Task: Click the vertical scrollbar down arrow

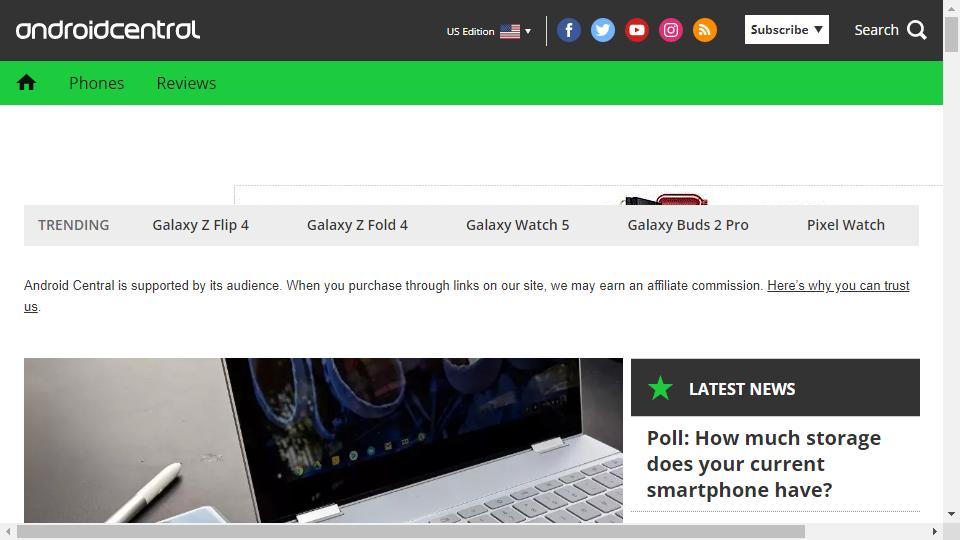Action: [951, 514]
